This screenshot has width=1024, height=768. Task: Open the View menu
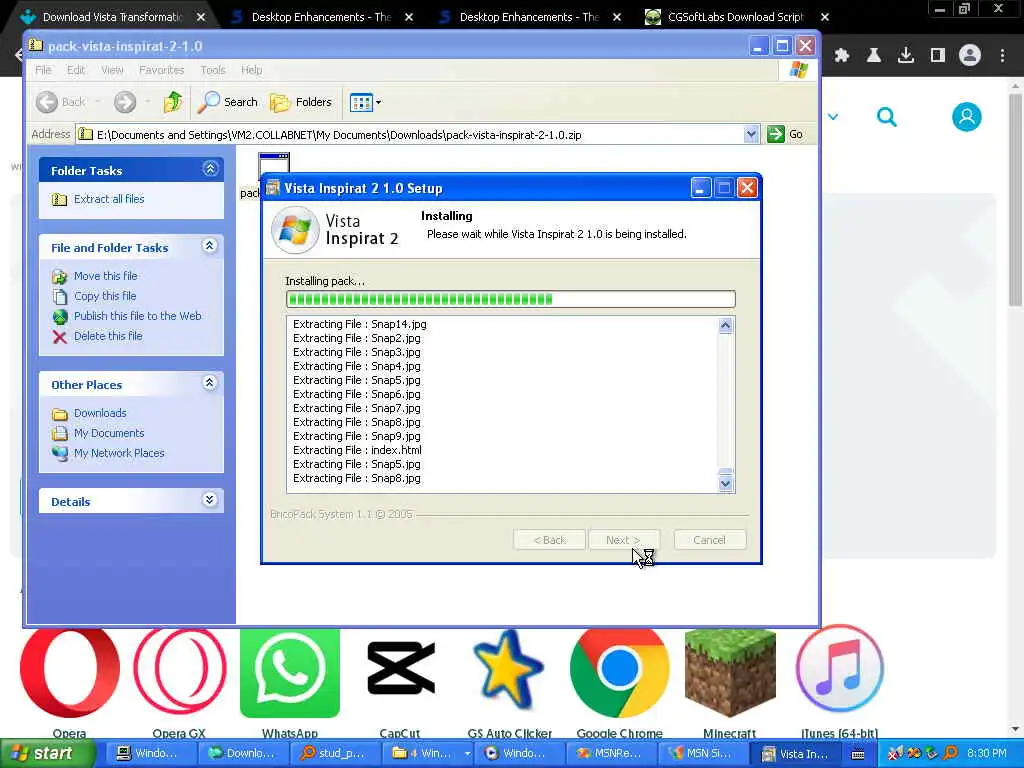point(112,70)
